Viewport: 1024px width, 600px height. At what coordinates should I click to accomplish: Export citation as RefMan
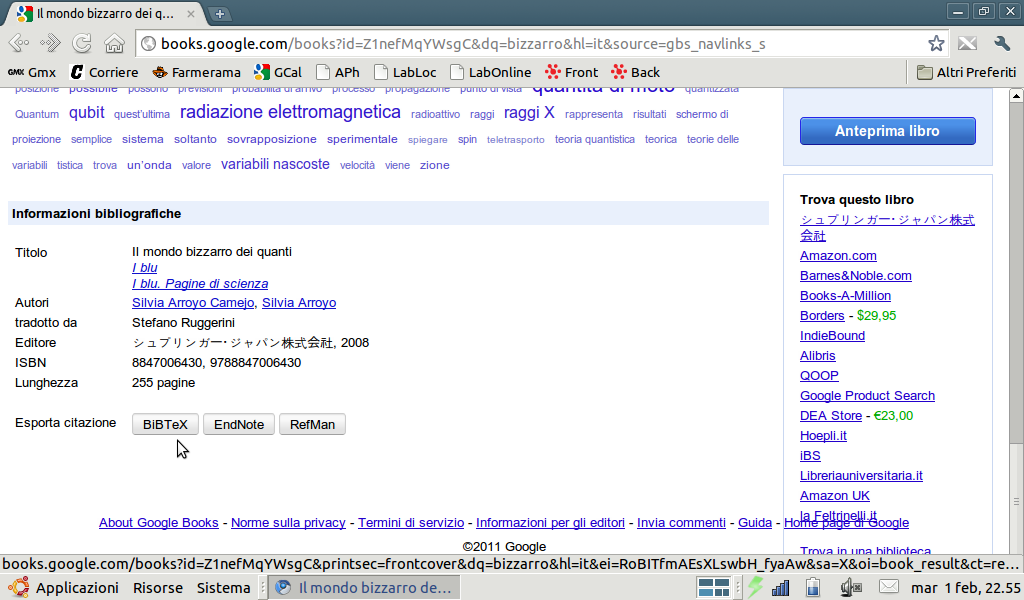[312, 424]
